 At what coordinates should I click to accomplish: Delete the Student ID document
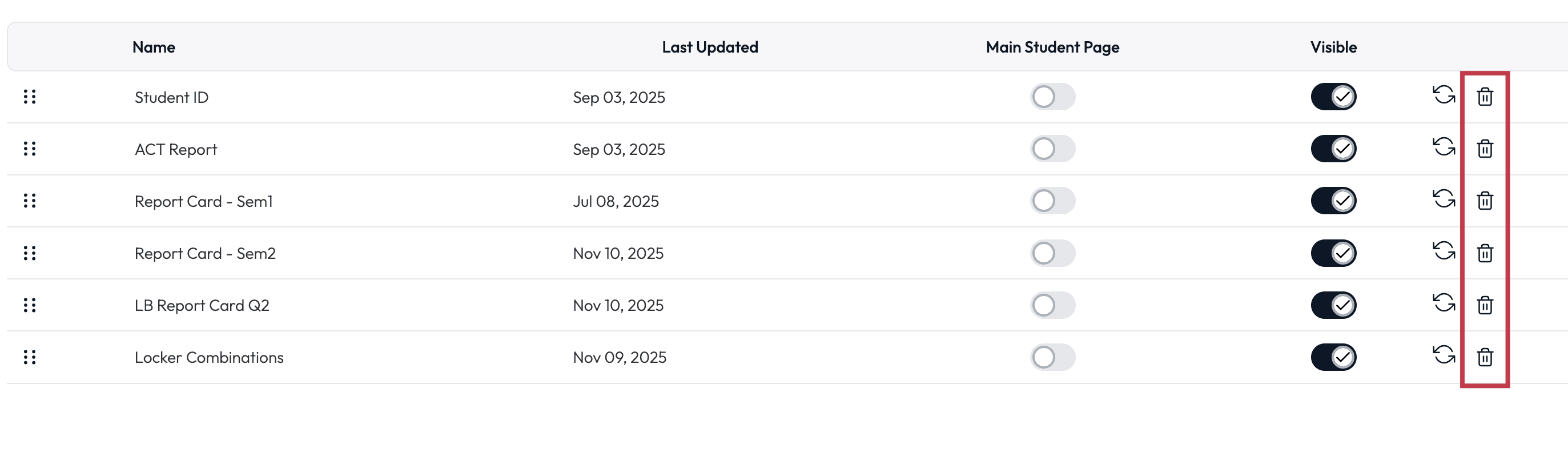(1485, 97)
